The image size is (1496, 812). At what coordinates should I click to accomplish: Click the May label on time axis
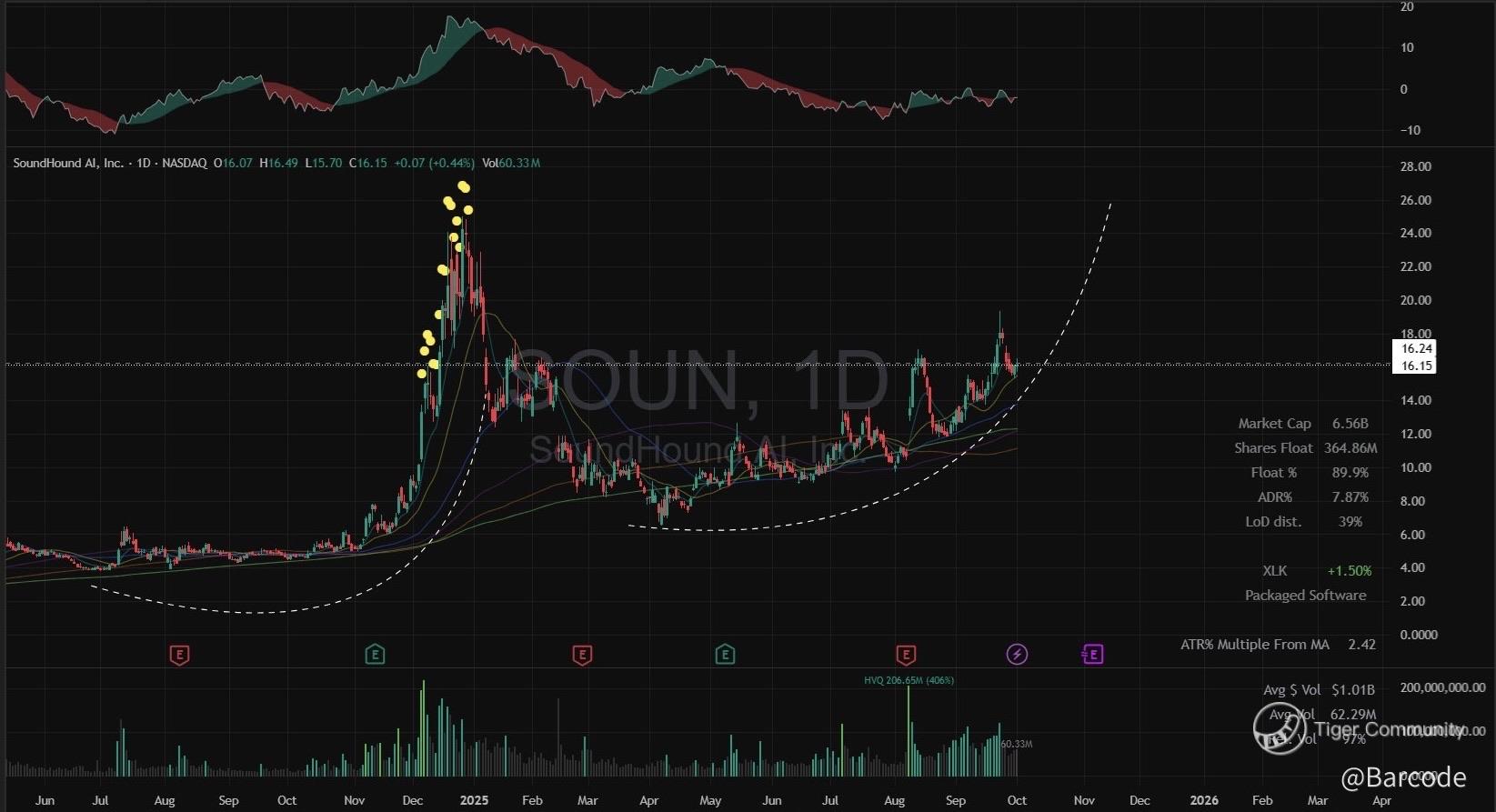[x=710, y=801]
